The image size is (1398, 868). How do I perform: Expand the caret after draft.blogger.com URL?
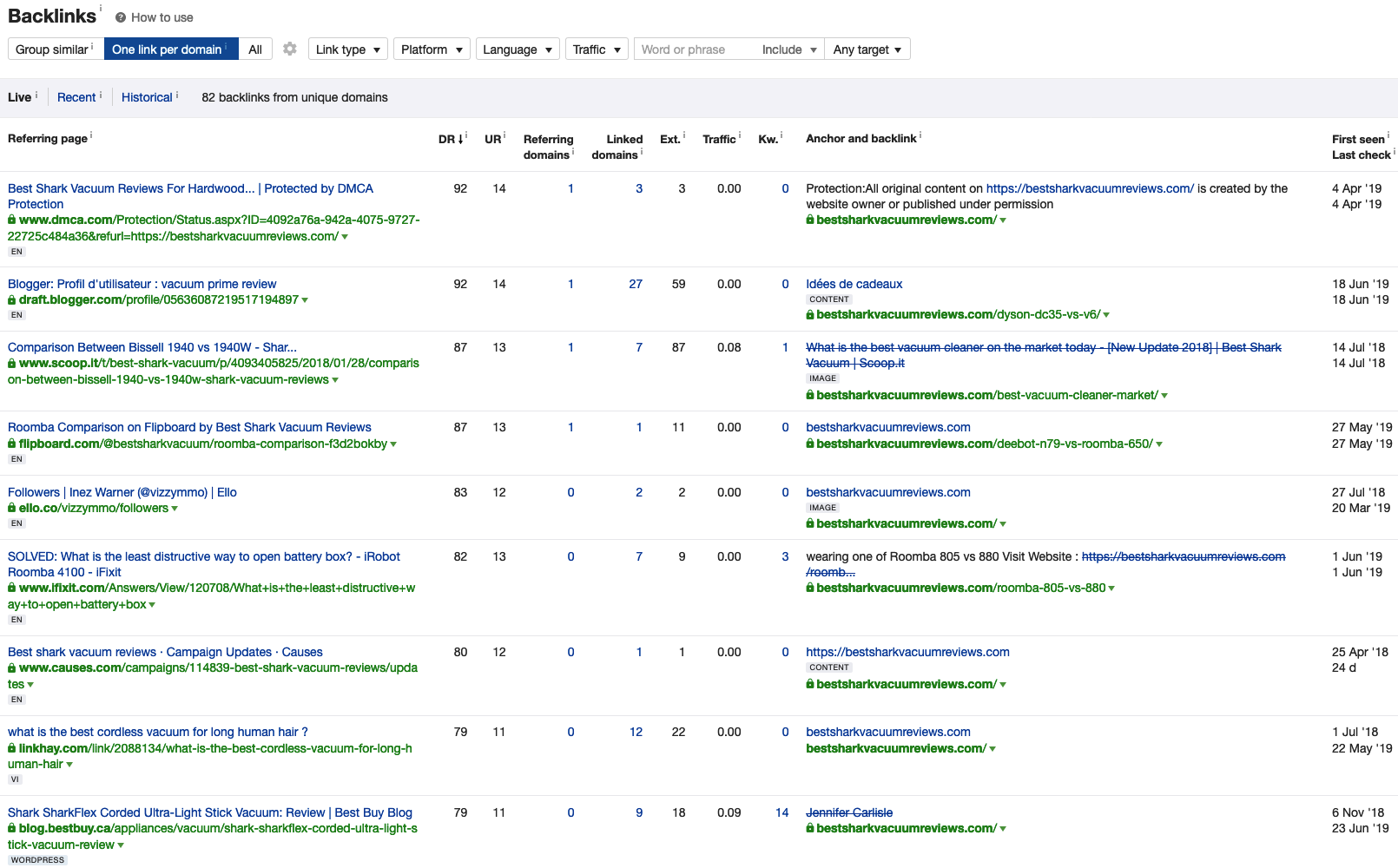[305, 300]
